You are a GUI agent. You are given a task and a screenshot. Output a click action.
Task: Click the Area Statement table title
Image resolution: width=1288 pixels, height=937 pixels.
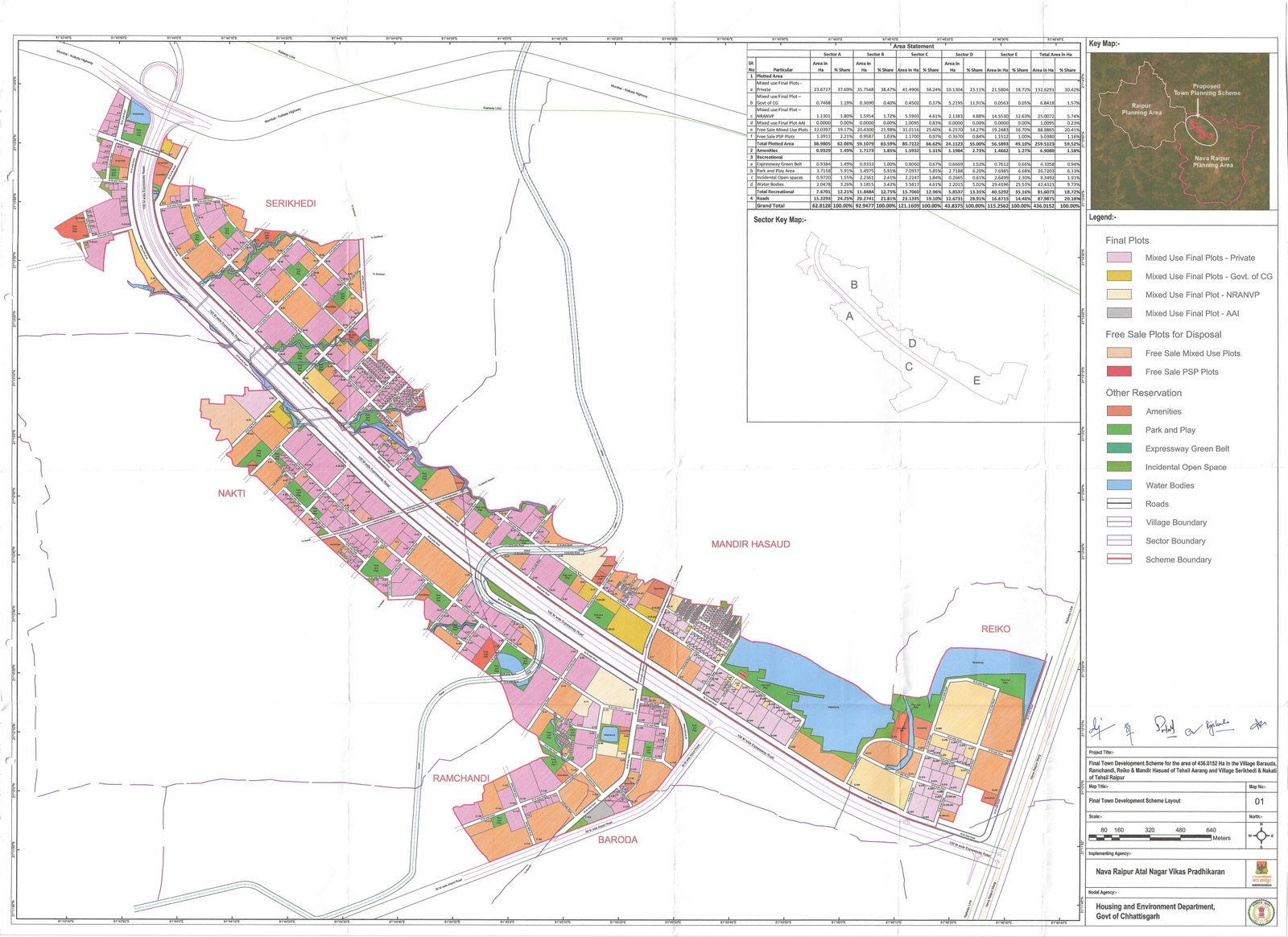914,47
